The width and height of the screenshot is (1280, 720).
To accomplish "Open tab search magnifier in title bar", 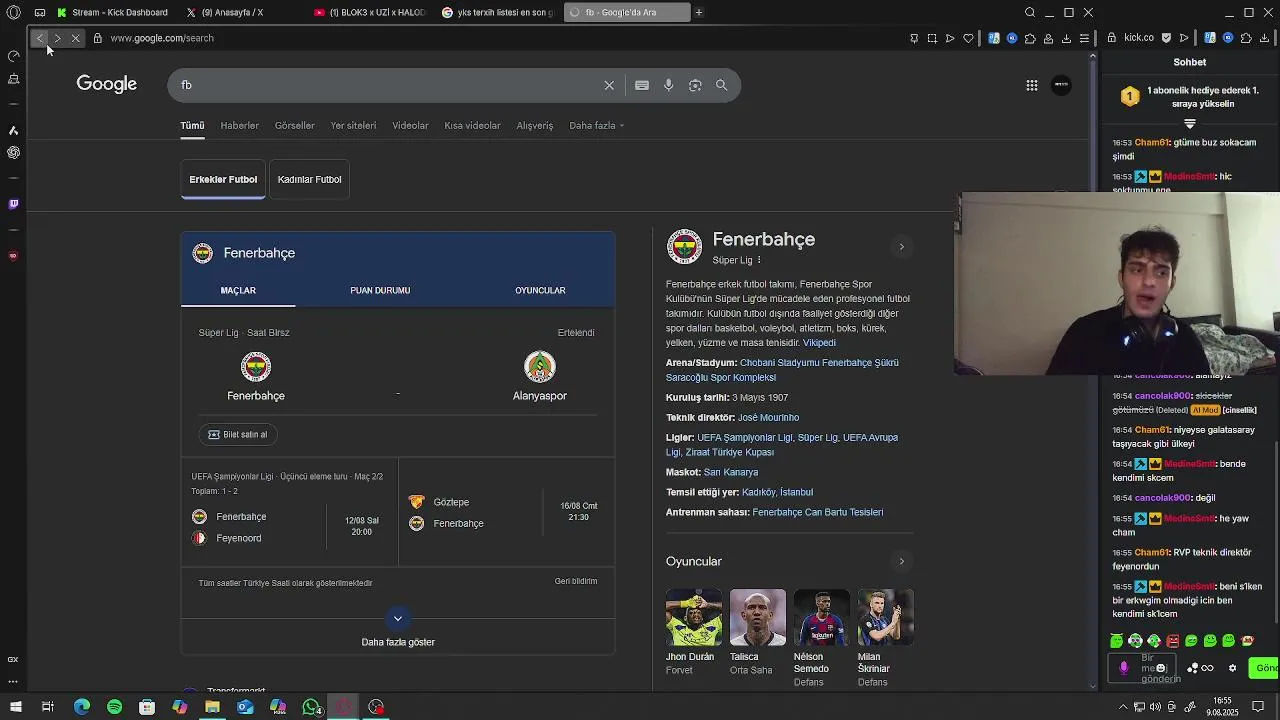I will [x=1030, y=12].
